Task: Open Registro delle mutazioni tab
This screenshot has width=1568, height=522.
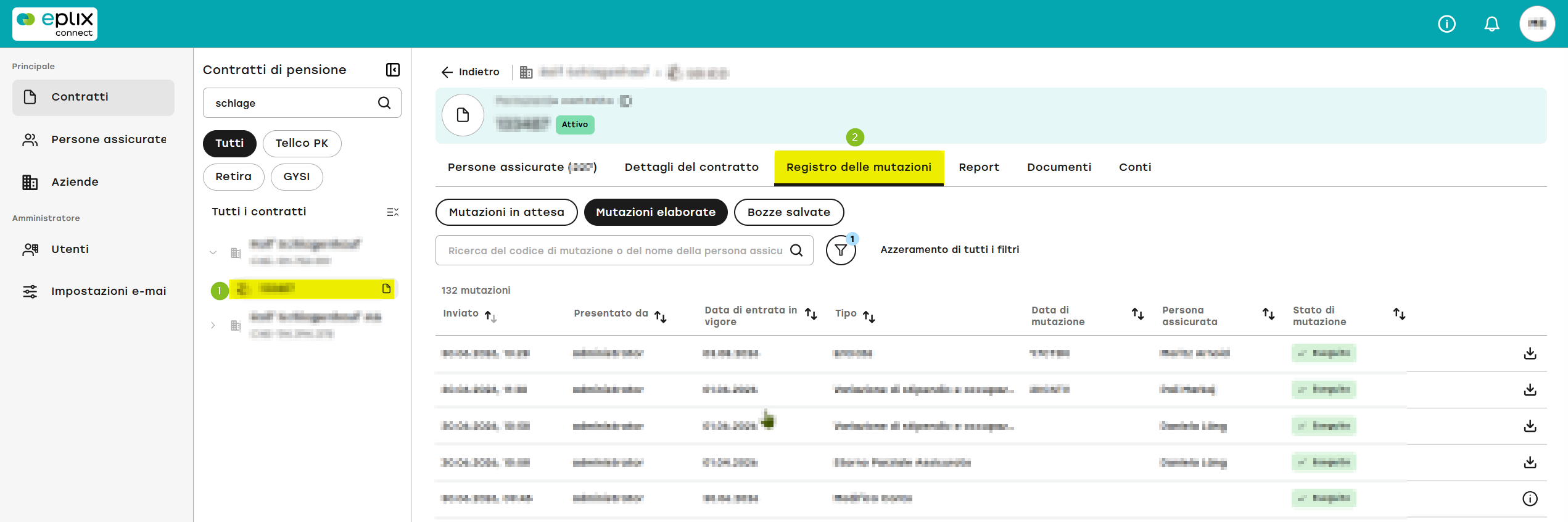Action: (x=859, y=167)
